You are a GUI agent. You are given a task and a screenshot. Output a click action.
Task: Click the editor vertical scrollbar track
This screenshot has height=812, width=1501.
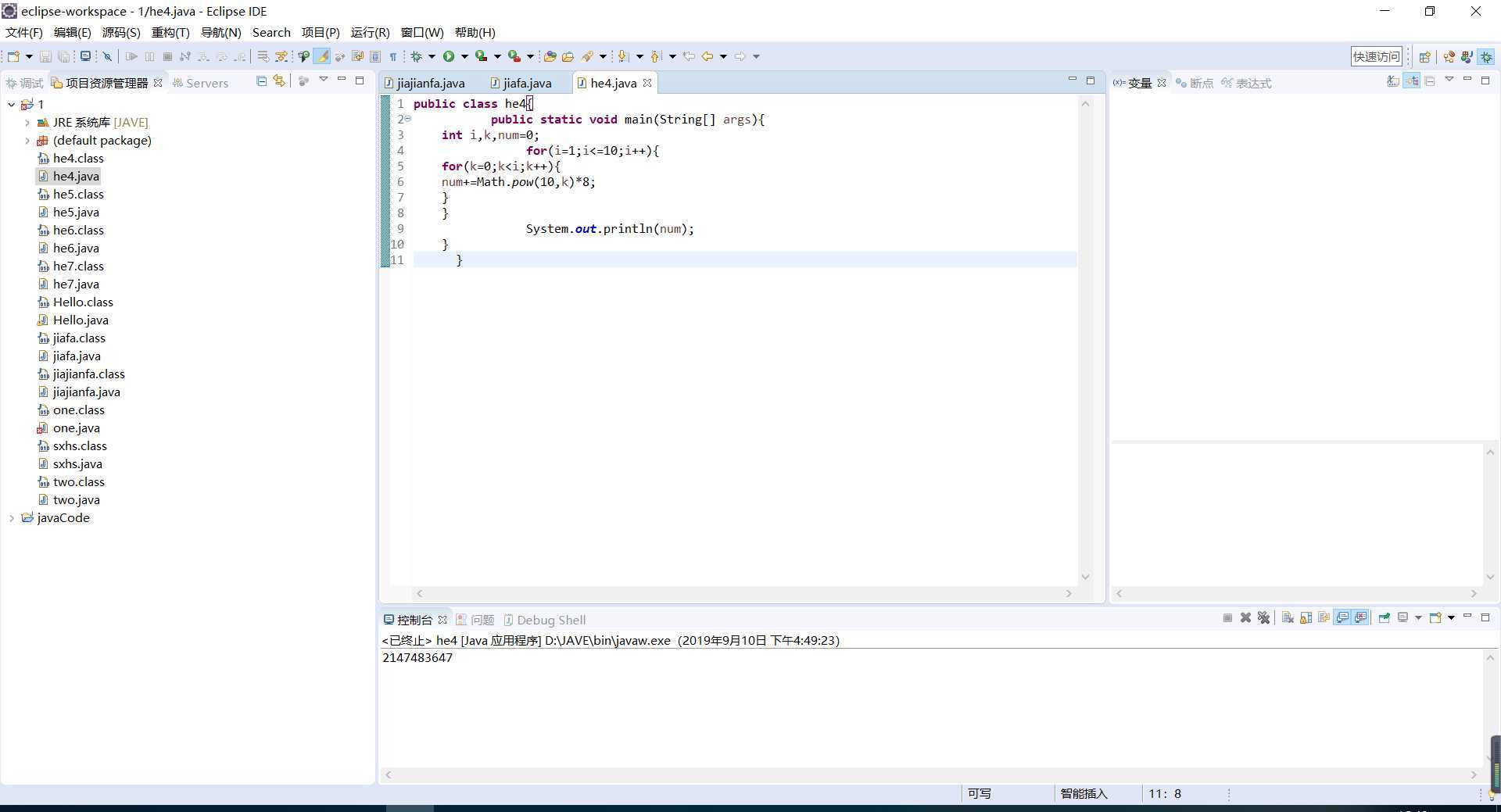1085,340
